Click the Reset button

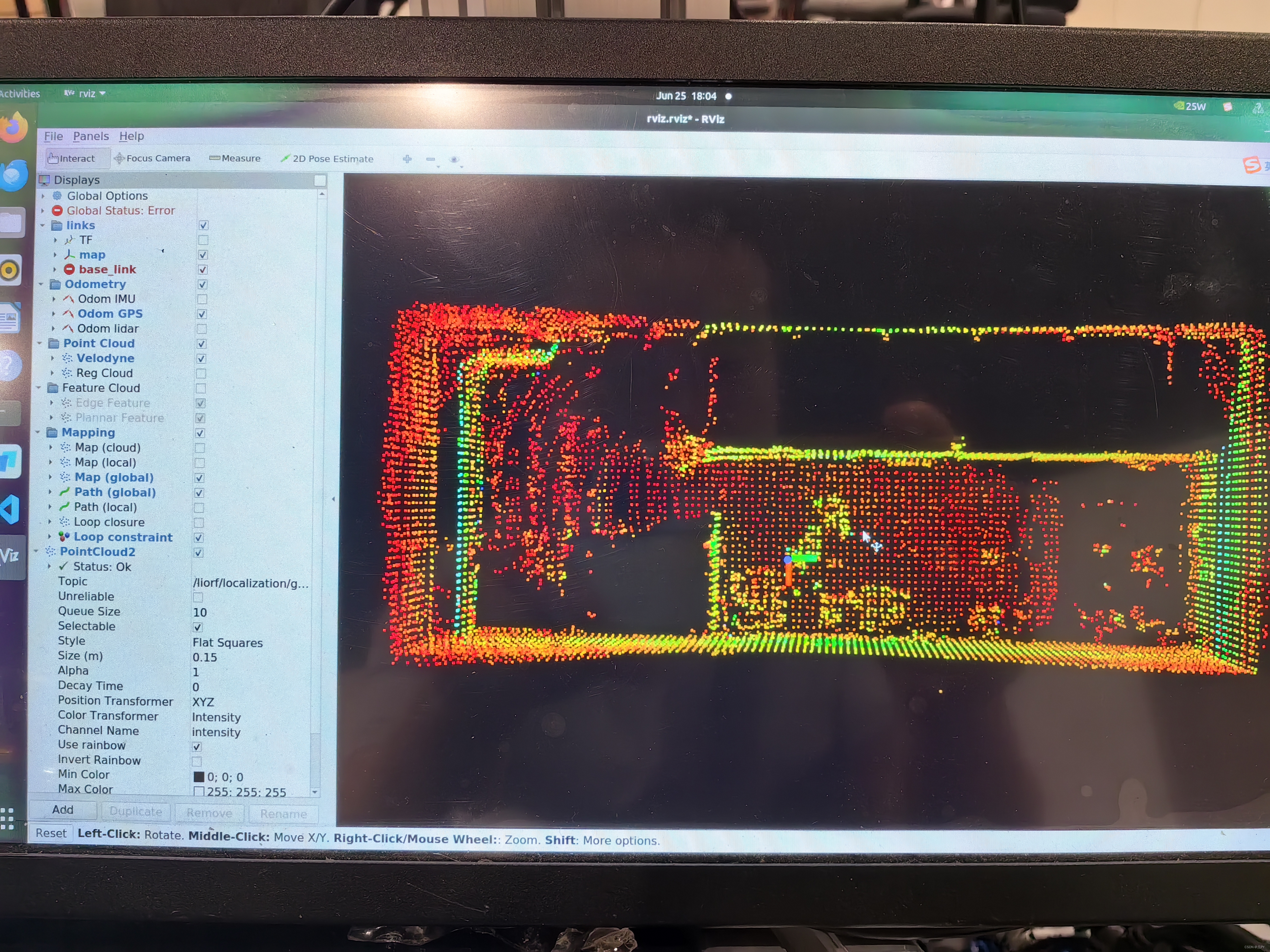(x=51, y=833)
